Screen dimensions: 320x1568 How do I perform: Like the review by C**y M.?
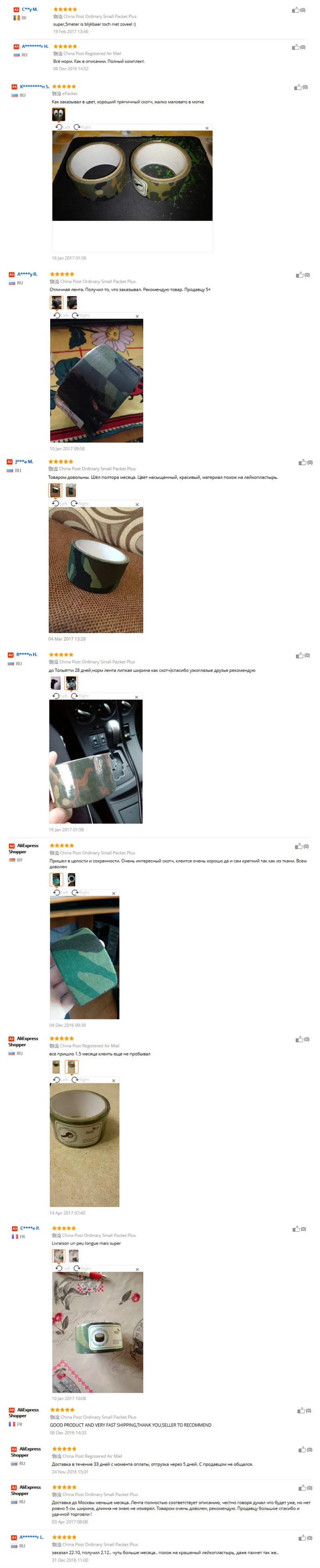pos(295,10)
